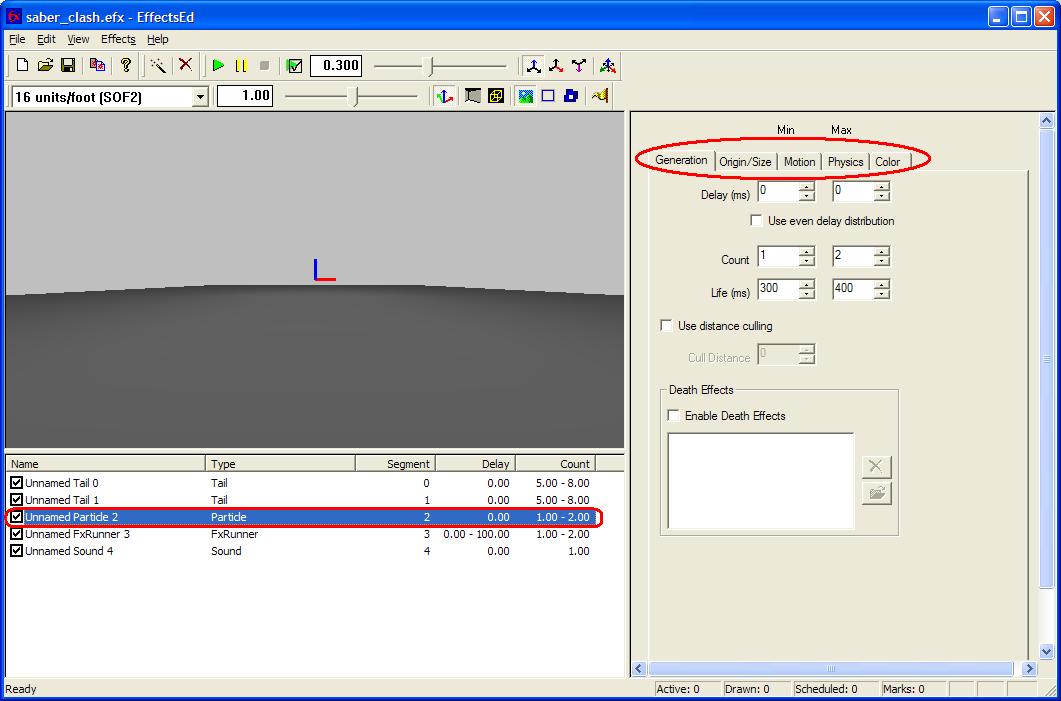
Task: Click the yellow wireframe cube icon
Action: coord(496,96)
